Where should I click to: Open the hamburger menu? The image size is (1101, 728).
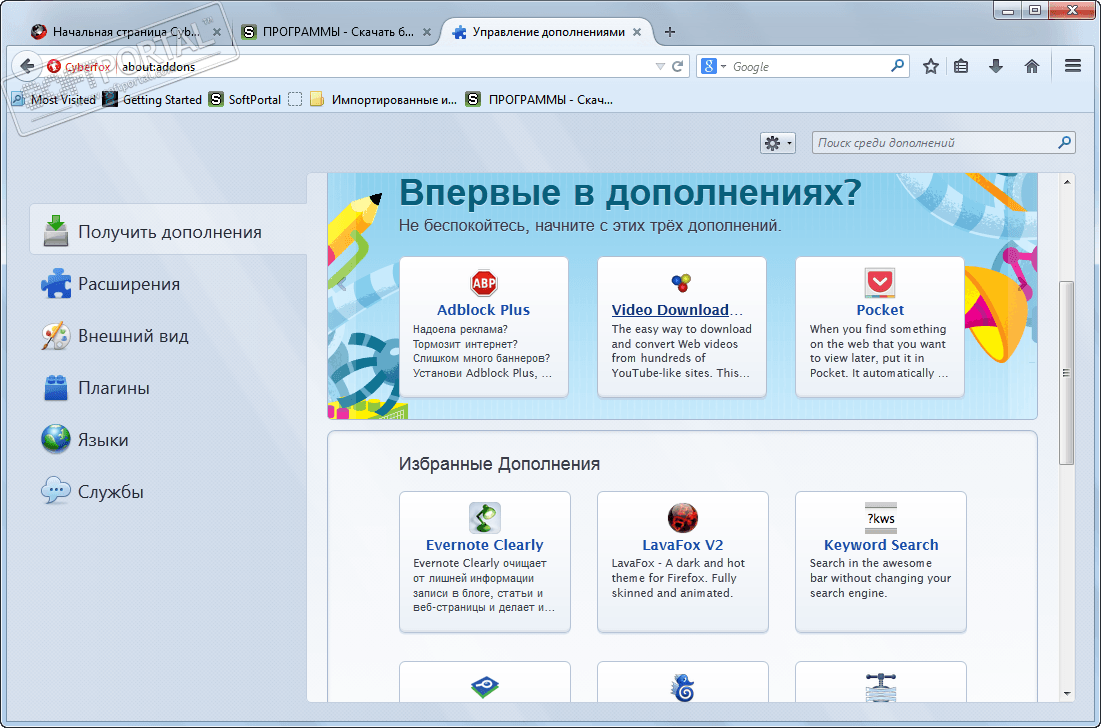click(x=1072, y=66)
